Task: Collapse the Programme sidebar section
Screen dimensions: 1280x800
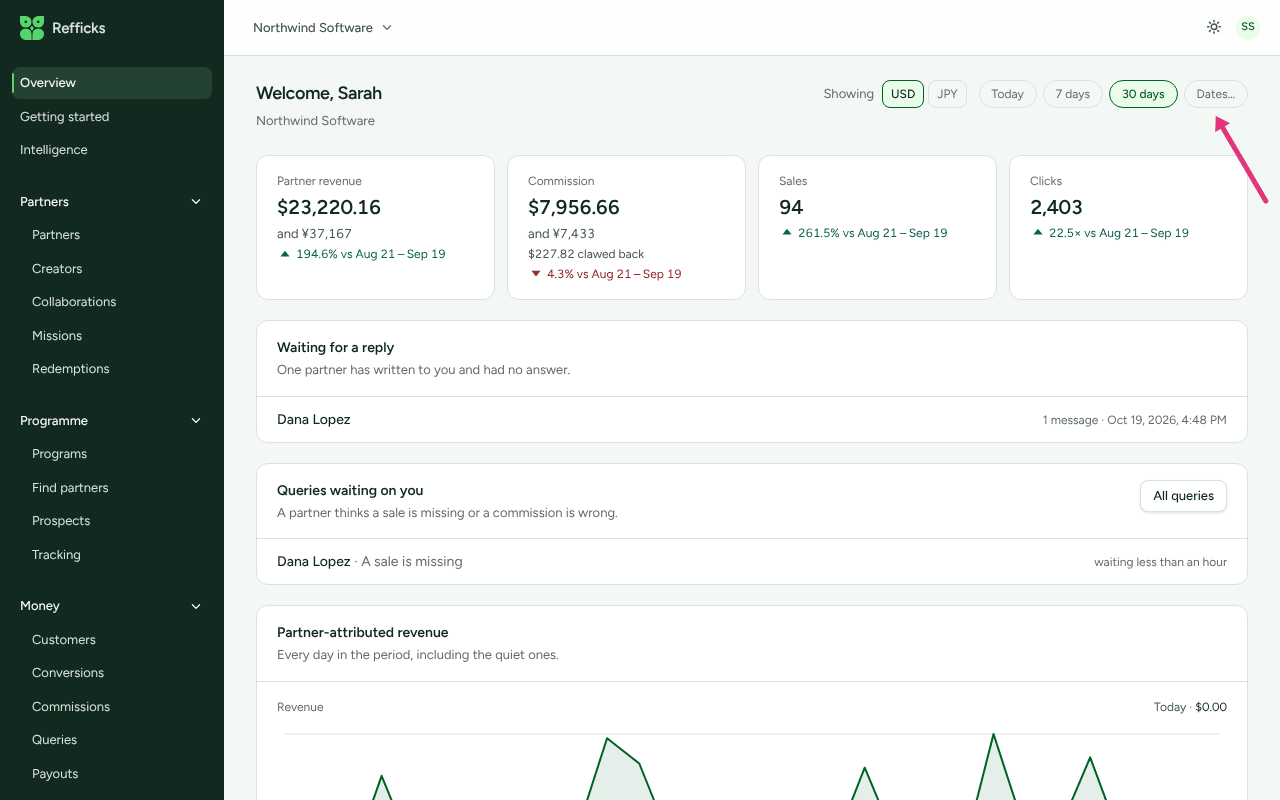Action: coord(111,421)
